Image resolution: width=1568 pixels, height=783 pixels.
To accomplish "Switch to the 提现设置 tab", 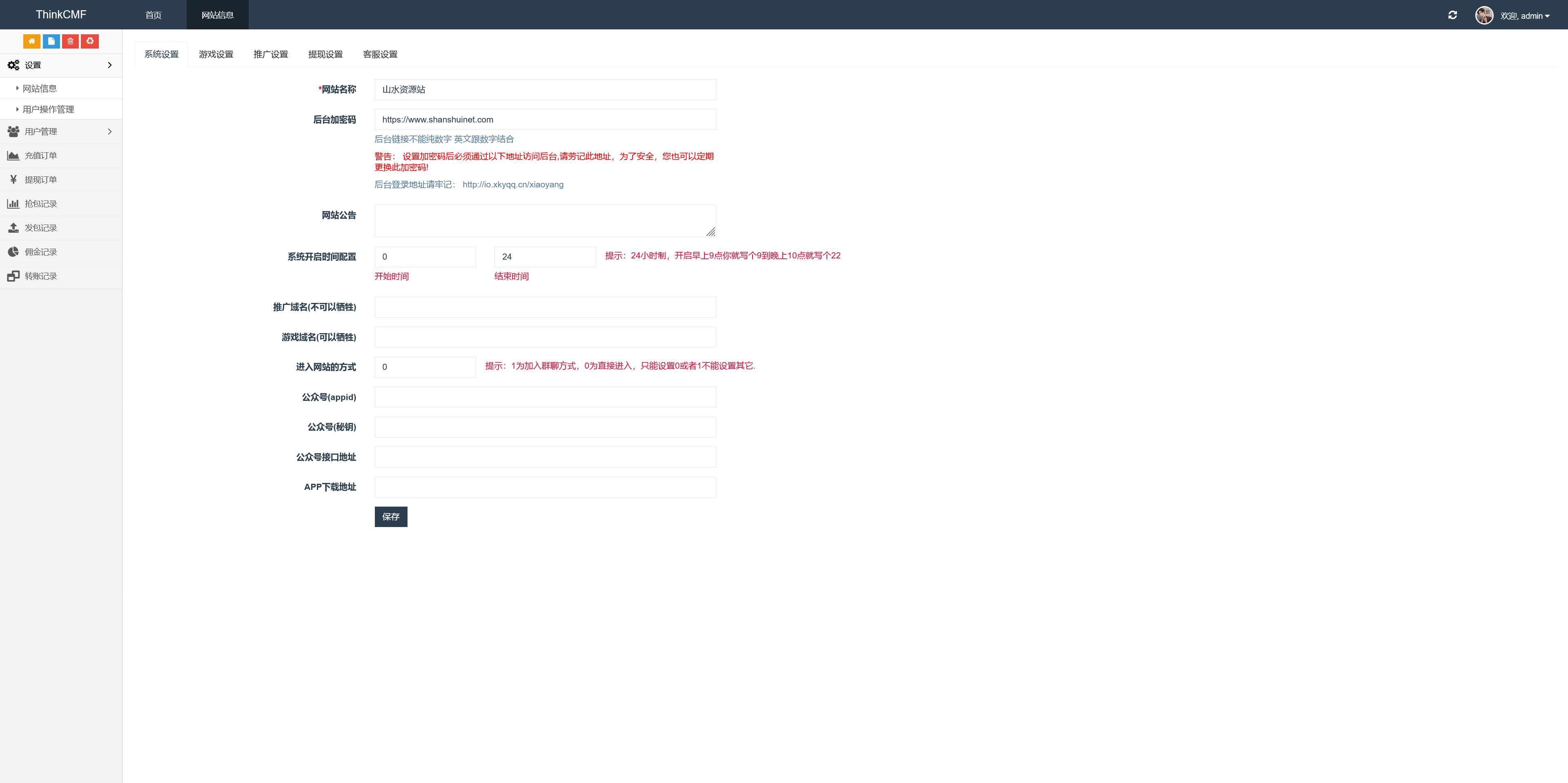I will pos(325,54).
